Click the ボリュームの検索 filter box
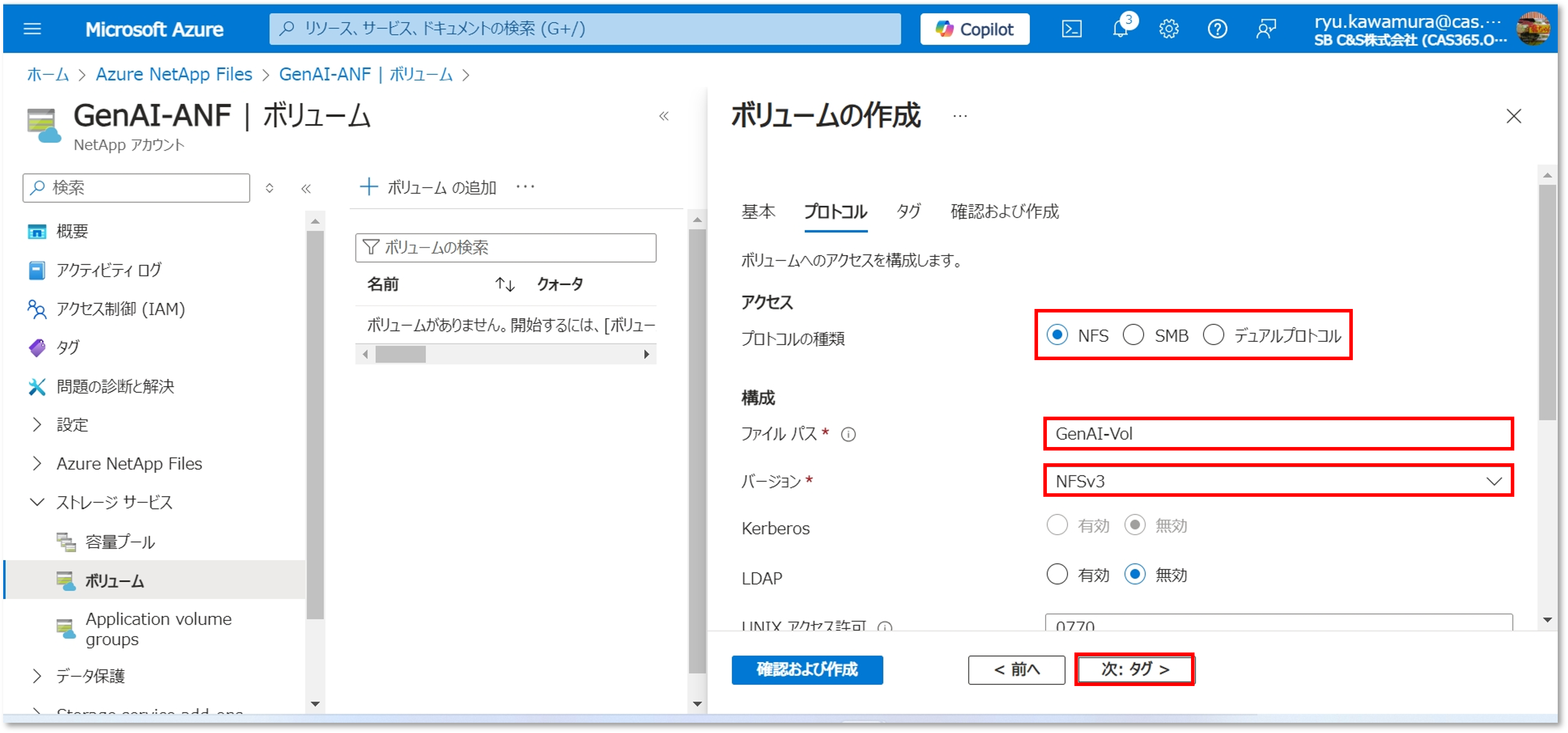Viewport: 1568px width, 733px height. [x=505, y=248]
